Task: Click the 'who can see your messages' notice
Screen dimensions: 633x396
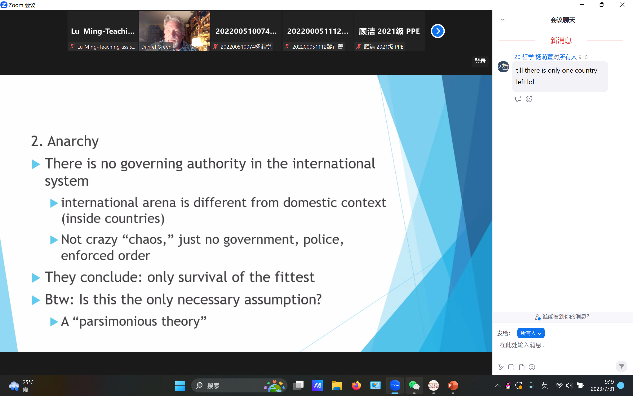Action: click(x=562, y=317)
